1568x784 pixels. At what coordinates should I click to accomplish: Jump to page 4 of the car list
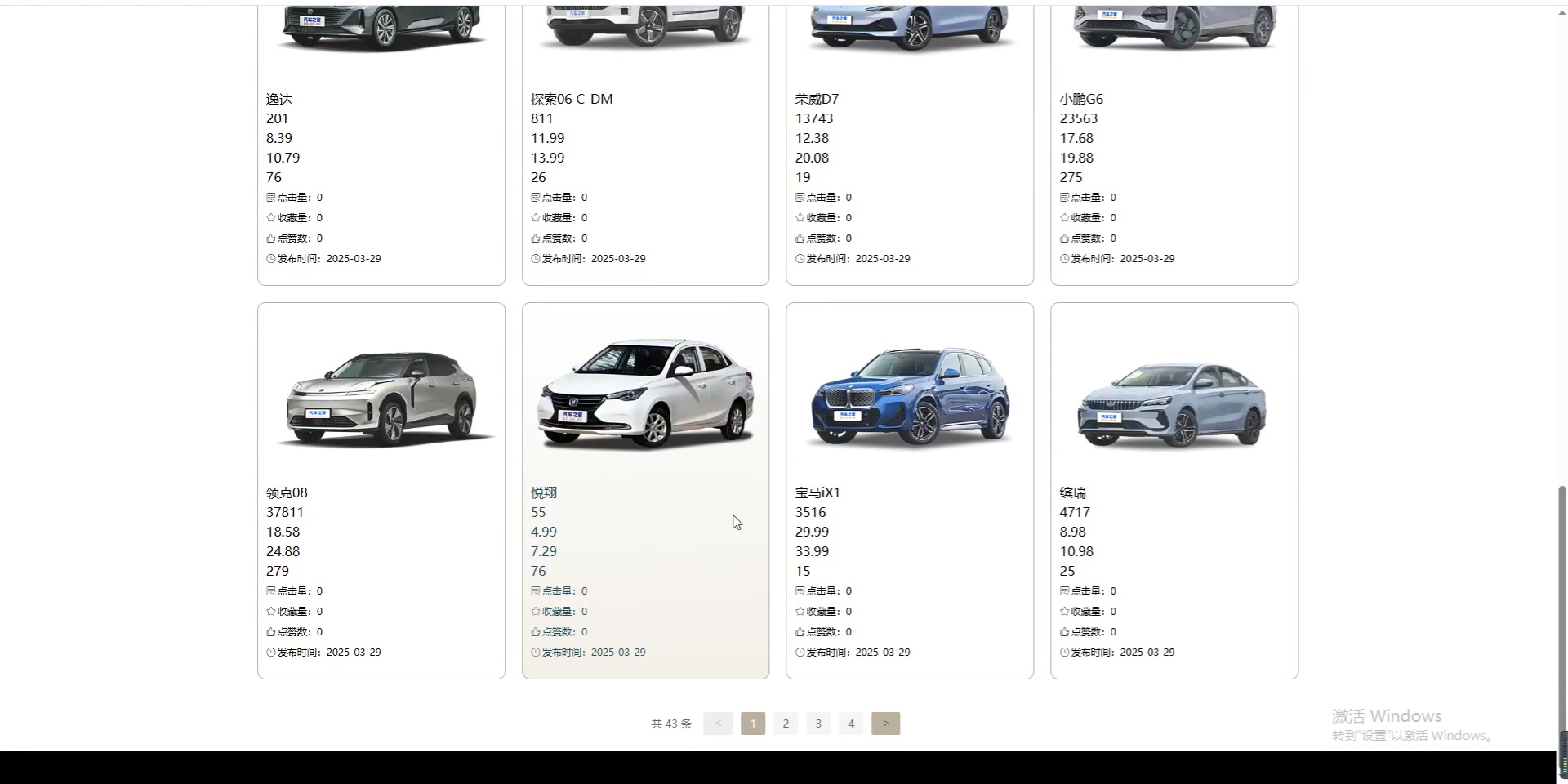(x=851, y=724)
